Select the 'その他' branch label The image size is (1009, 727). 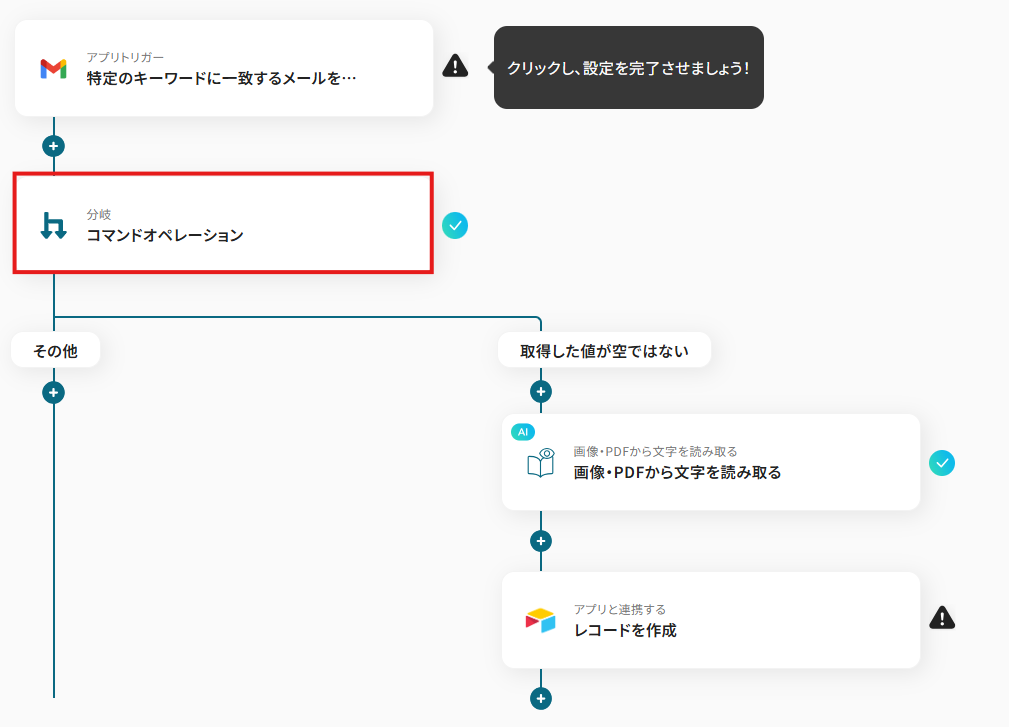55,351
